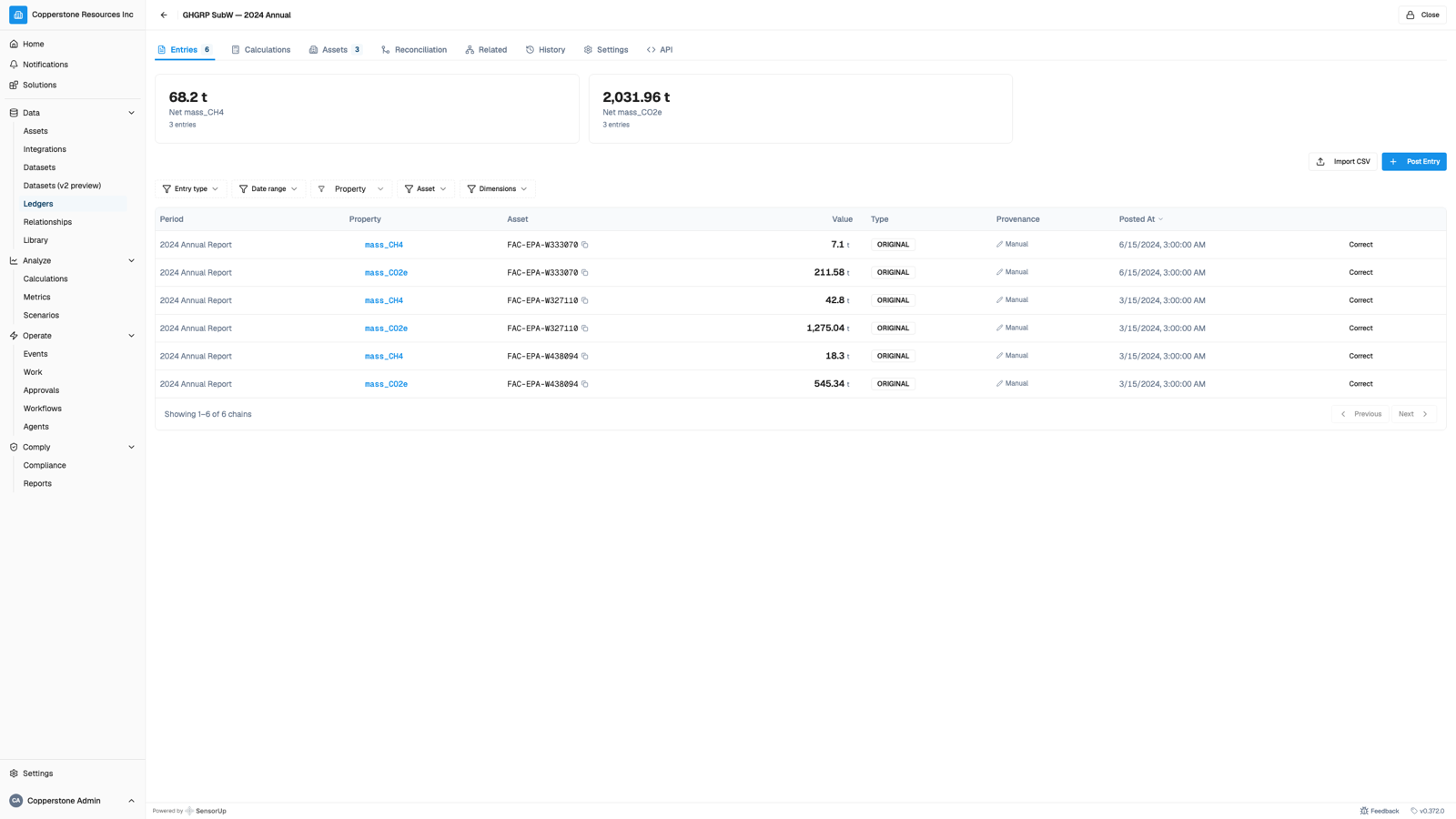Open the Related tab
Viewport: 1456px width, 819px height.
coord(486,50)
